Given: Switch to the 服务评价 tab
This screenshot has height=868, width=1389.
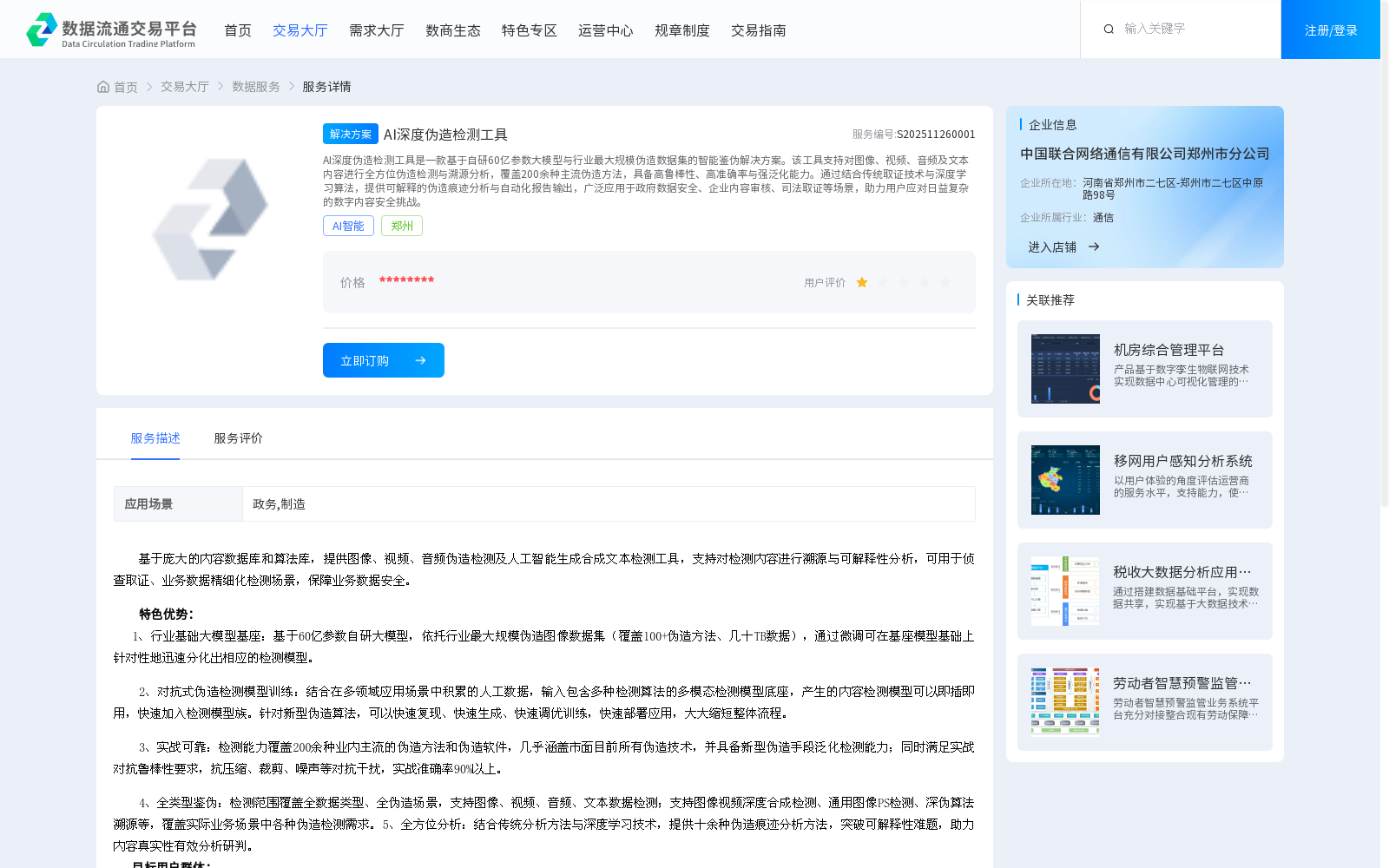Looking at the screenshot, I should (239, 438).
